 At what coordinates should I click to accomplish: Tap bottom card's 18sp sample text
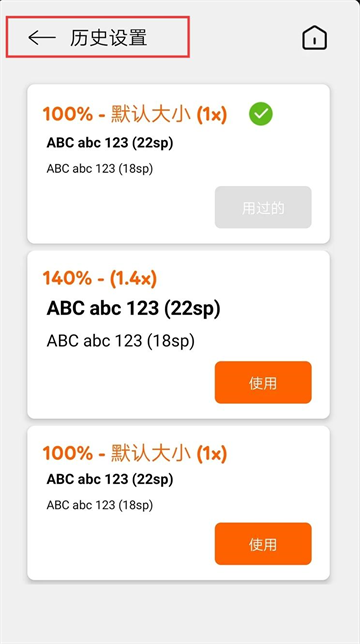(x=100, y=505)
